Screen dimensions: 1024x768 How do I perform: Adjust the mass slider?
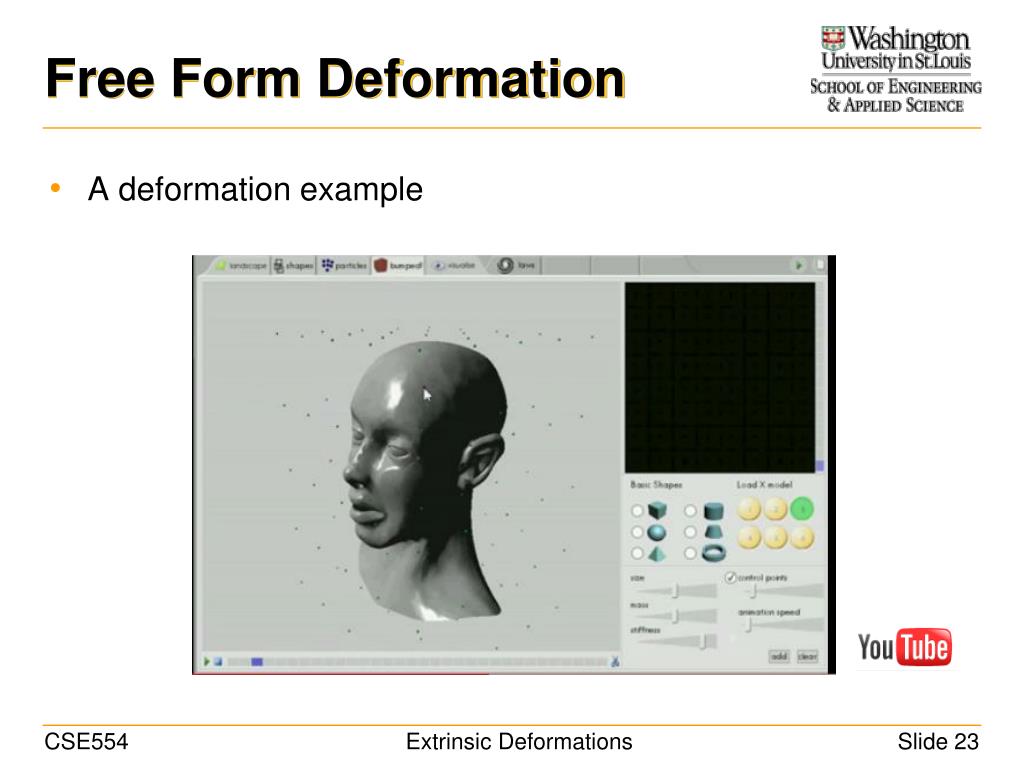(x=674, y=615)
